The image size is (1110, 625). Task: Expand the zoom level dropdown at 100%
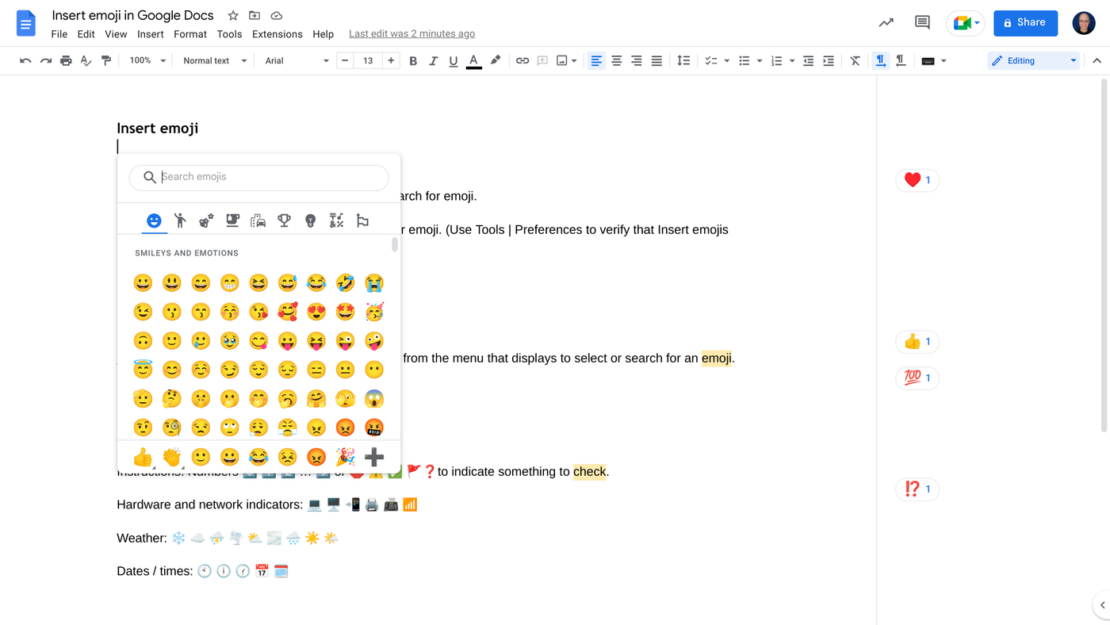(146, 60)
